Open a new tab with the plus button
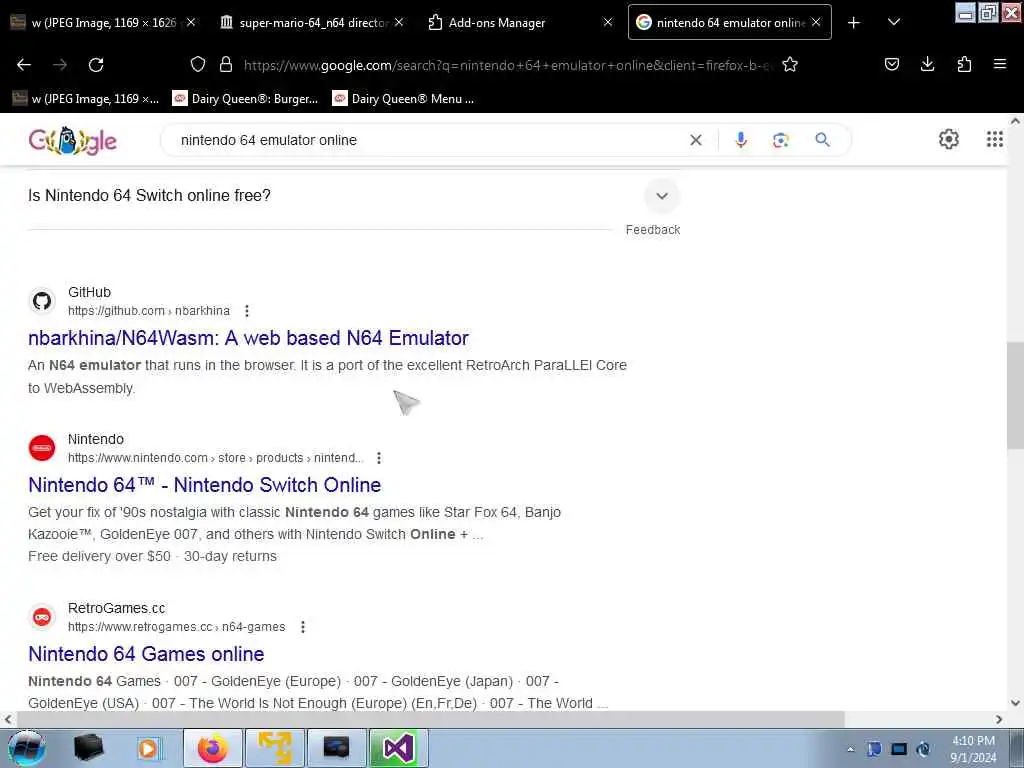Screen dimensions: 1024x768 tap(854, 23)
